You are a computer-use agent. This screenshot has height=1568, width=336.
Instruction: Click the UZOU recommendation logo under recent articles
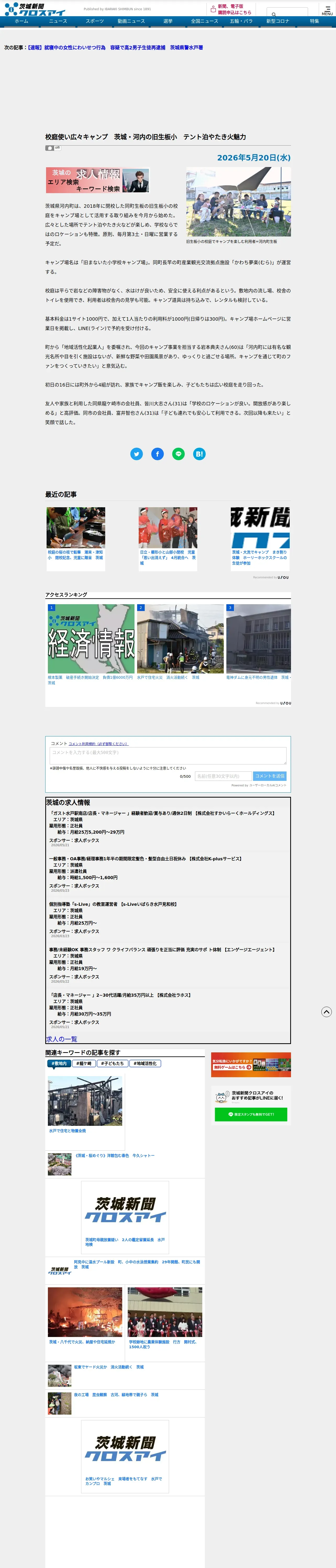coord(283,578)
